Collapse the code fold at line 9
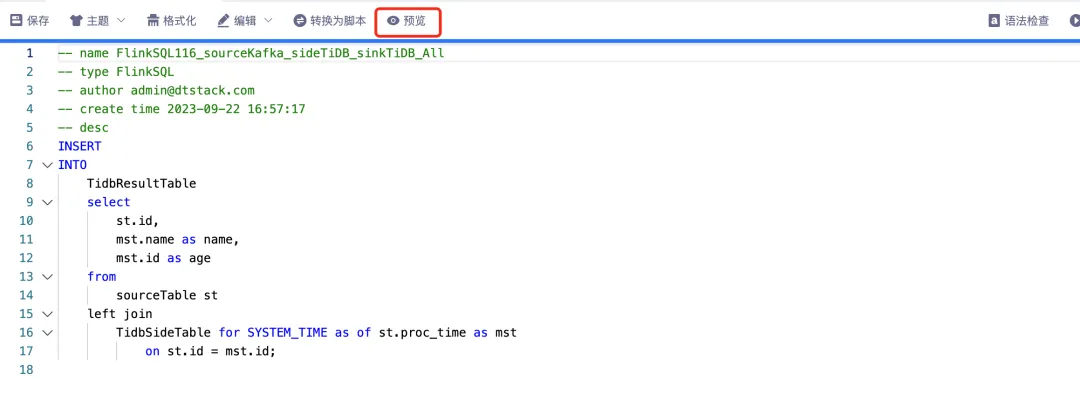Viewport: 1080px width, 407px height. pyautogui.click(x=47, y=202)
